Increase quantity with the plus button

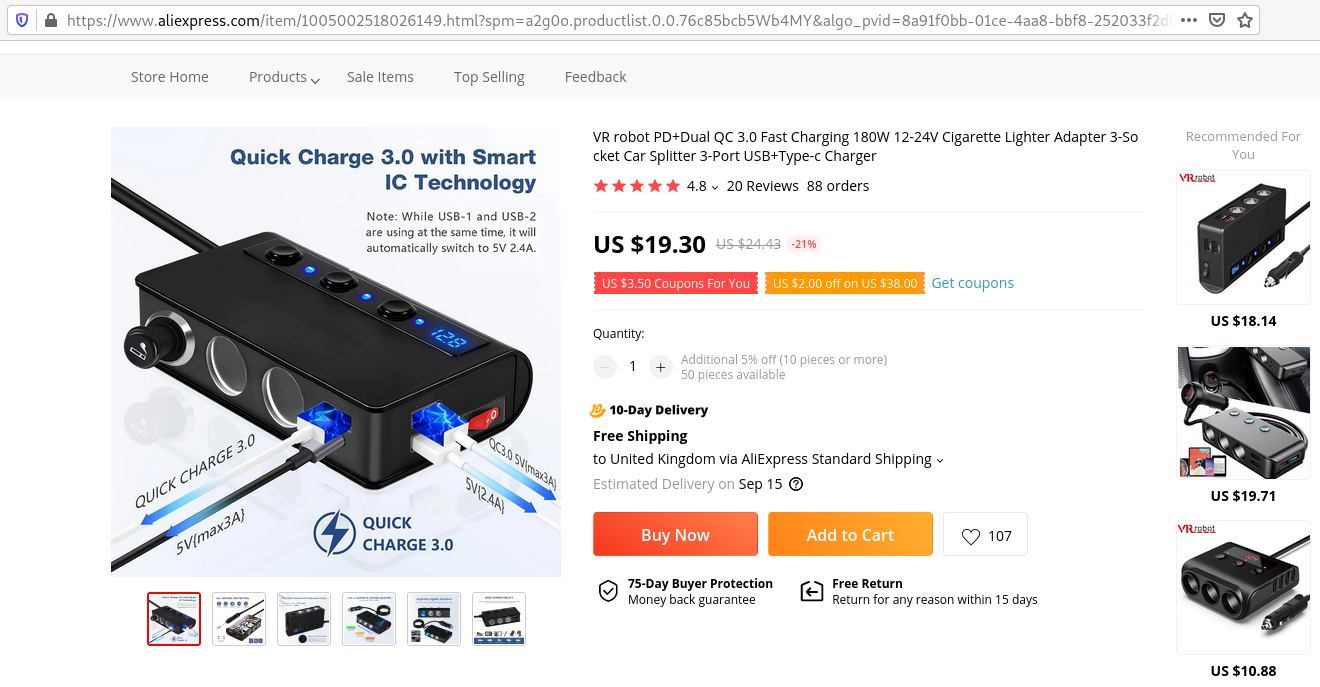(660, 367)
